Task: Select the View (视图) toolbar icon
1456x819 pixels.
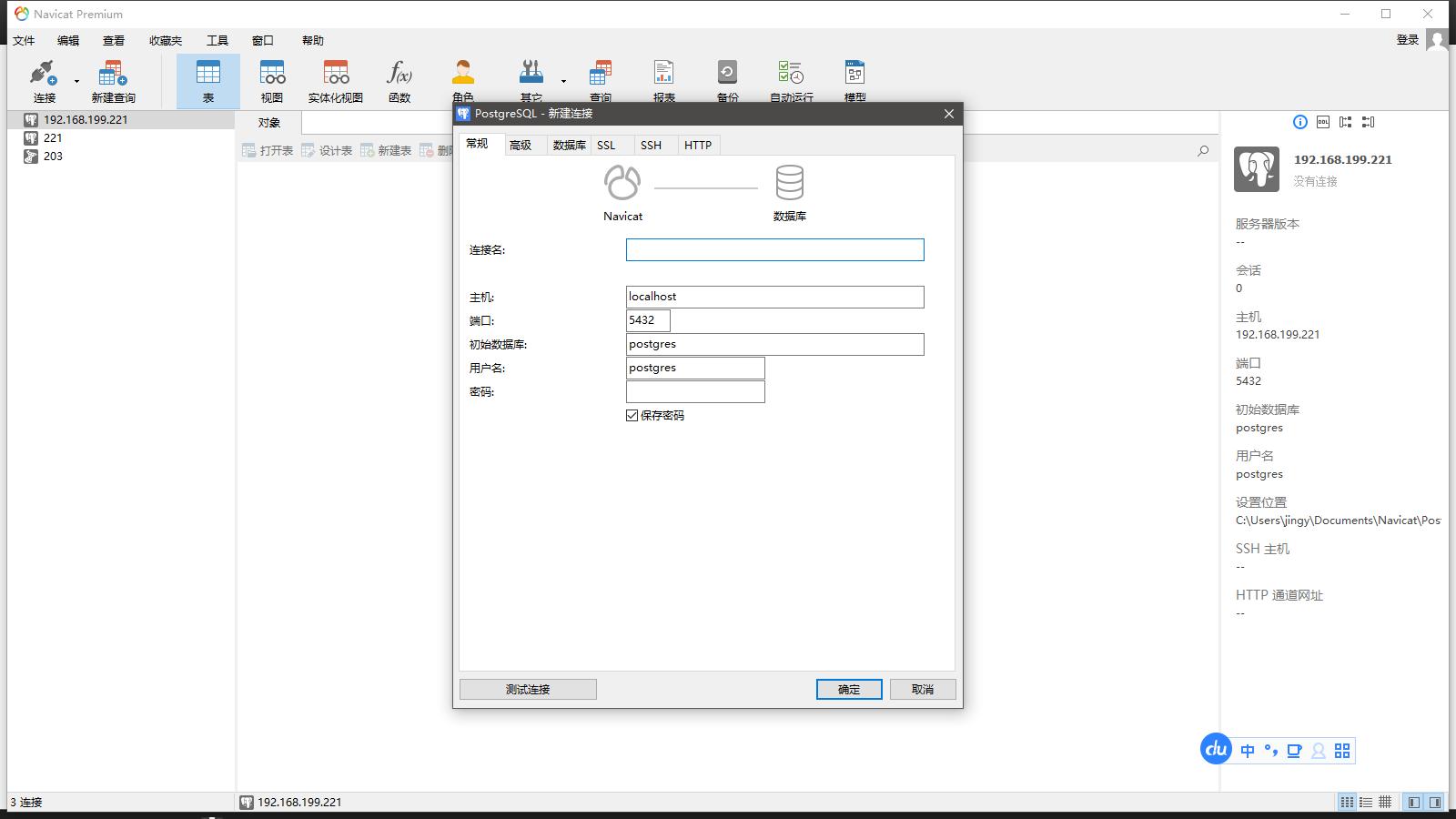Action: coord(272,81)
